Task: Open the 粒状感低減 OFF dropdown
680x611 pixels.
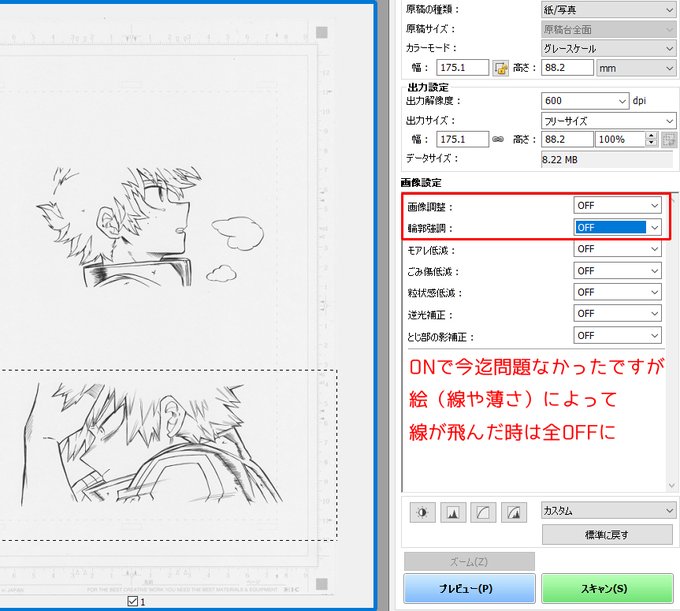Action: coord(618,292)
